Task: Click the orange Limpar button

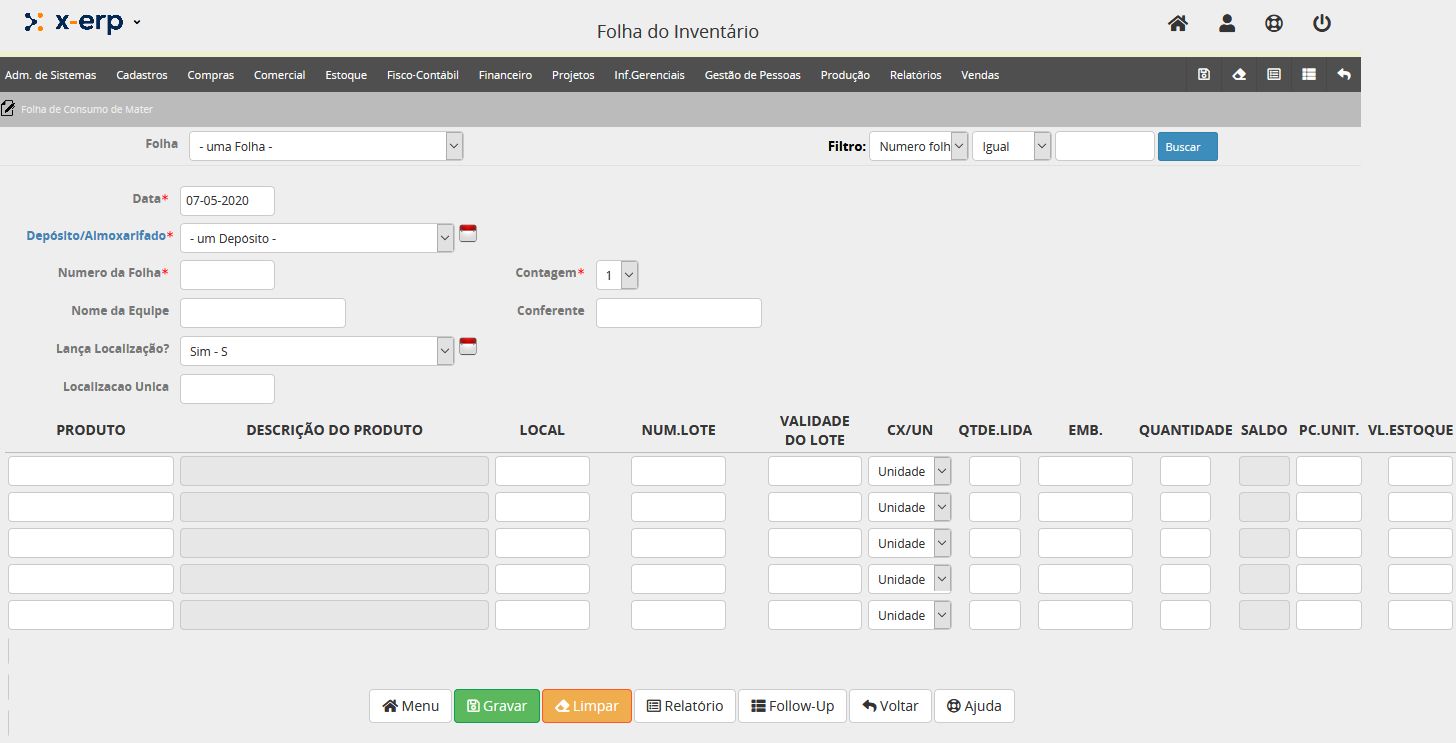Action: (x=587, y=706)
